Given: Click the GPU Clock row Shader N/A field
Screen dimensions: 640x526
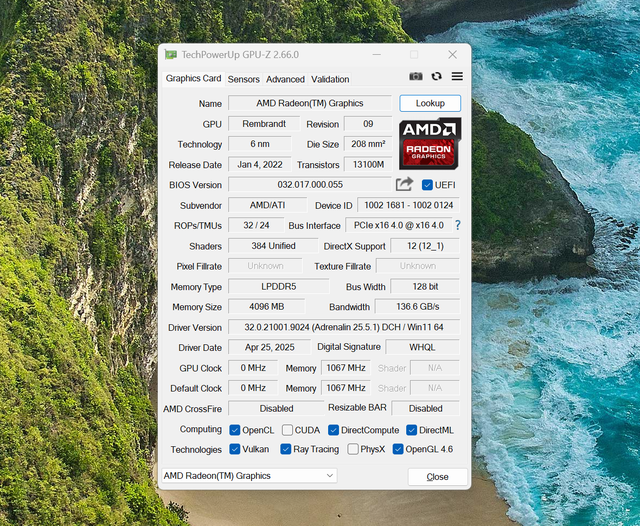Looking at the screenshot, I should pyautogui.click(x=435, y=368).
